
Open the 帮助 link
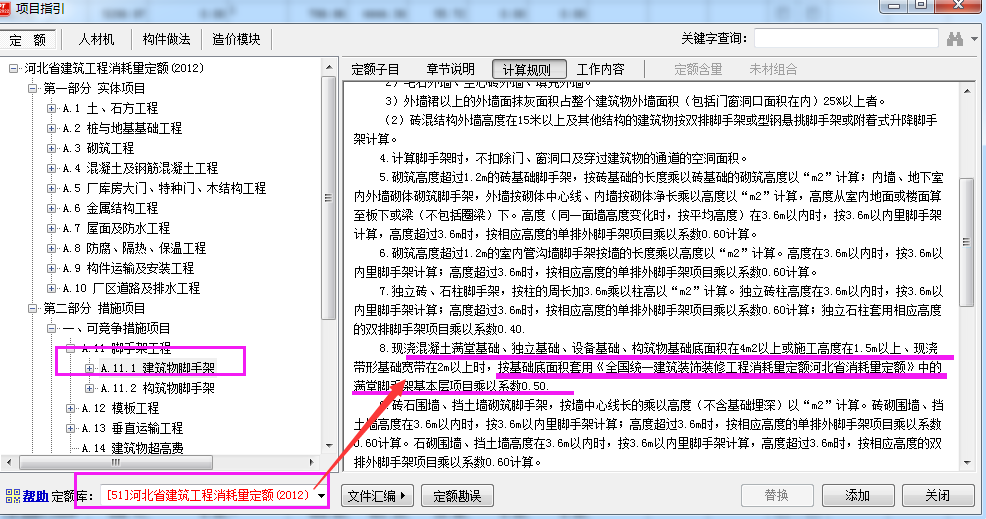point(36,496)
